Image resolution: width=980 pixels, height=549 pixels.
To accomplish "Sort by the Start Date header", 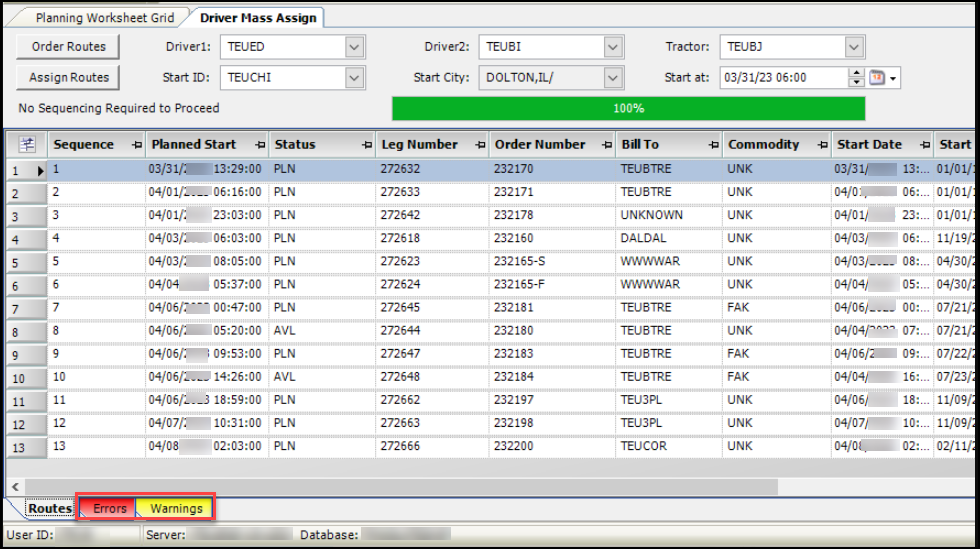I will coord(869,144).
